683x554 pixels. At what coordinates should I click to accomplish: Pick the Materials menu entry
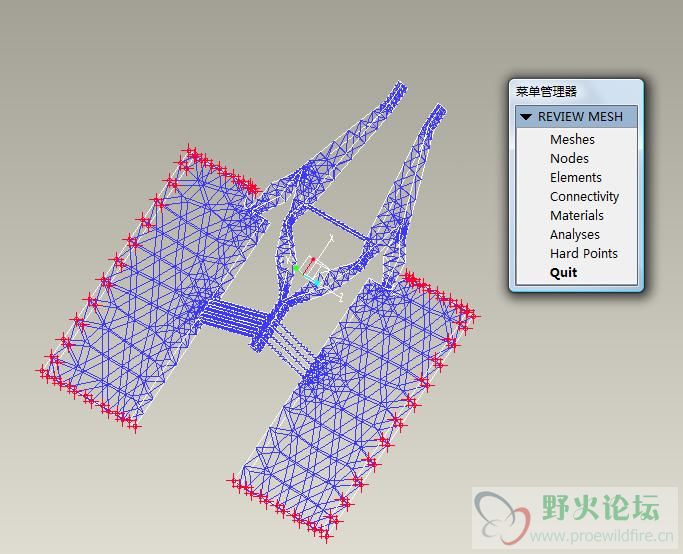[576, 215]
